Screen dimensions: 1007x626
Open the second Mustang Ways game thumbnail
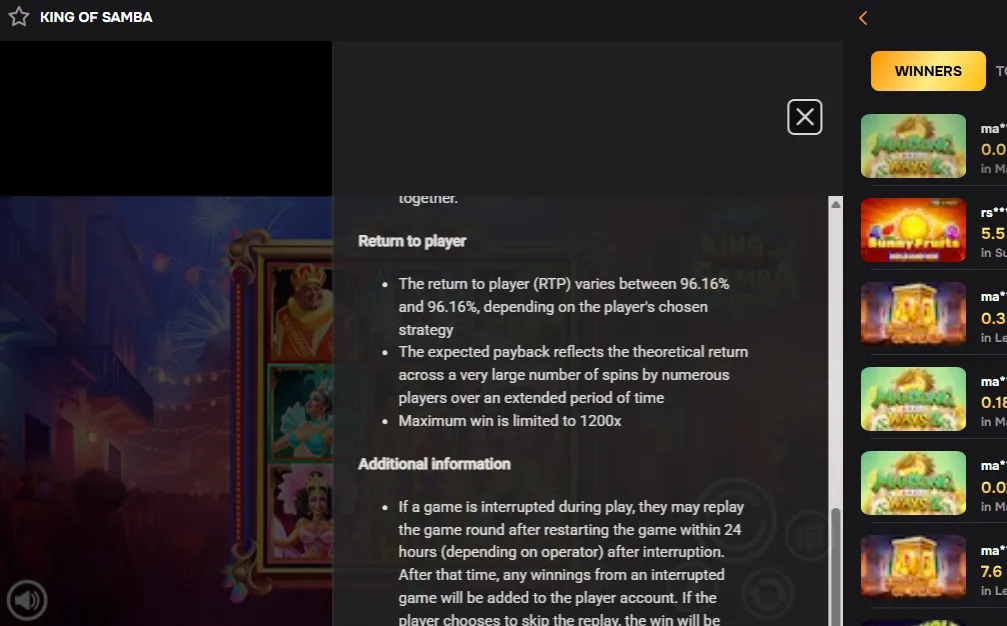coord(913,399)
